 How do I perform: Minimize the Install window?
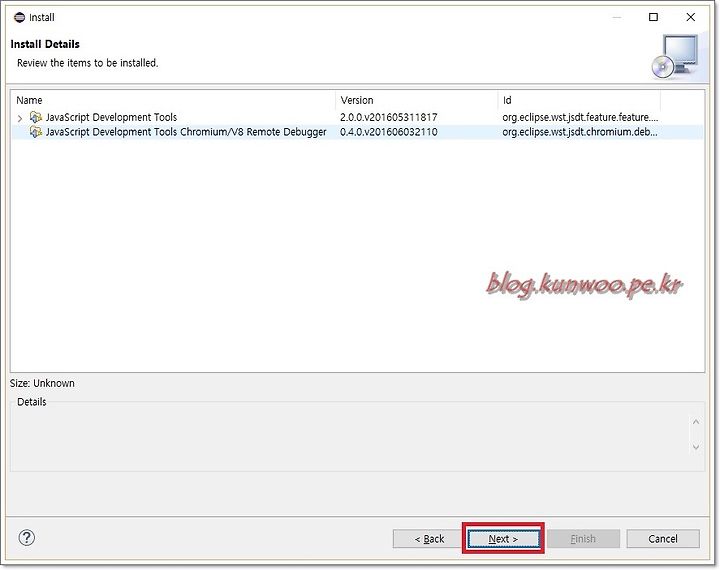(617, 17)
